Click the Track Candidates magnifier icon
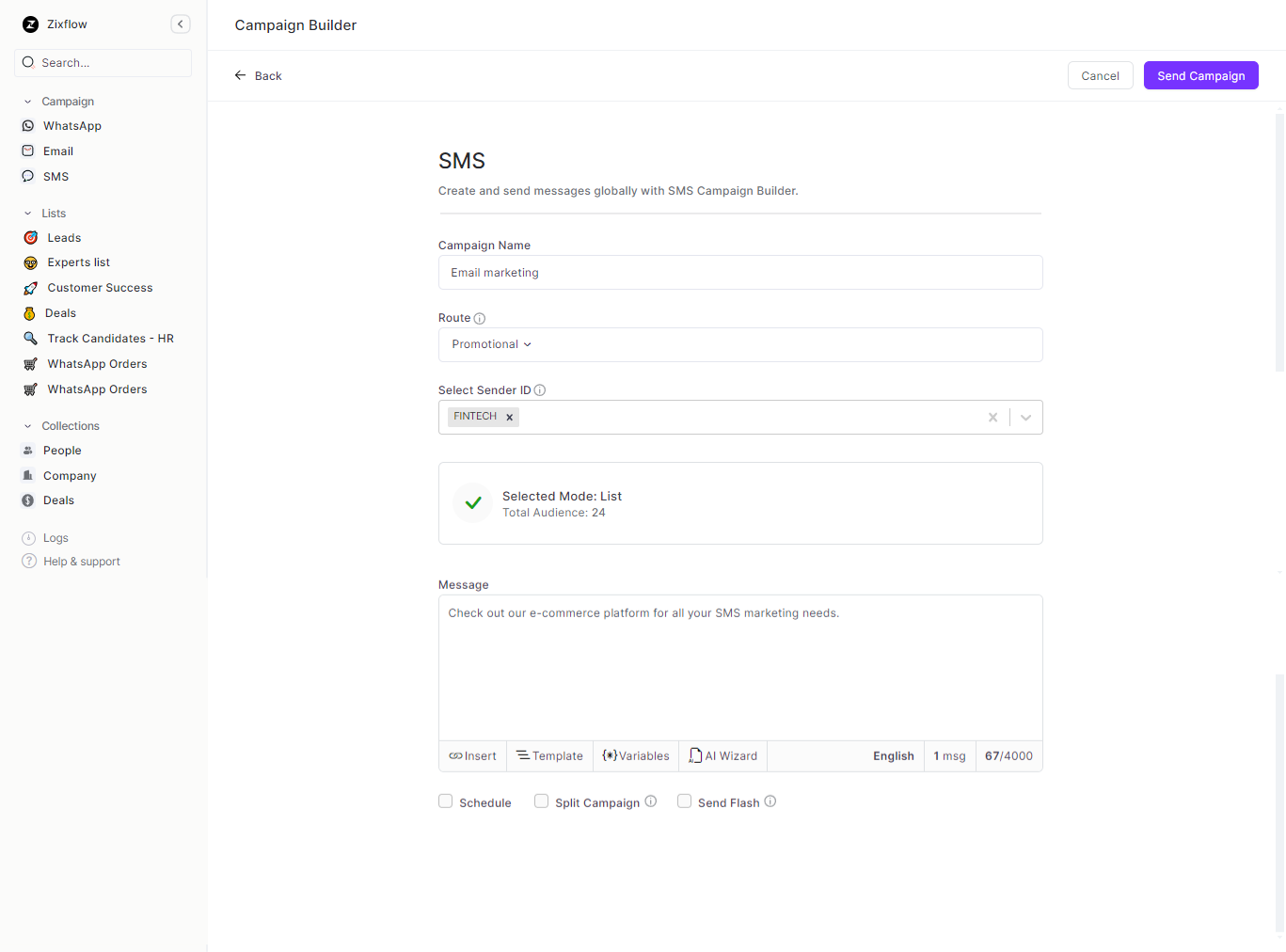Viewport: 1286px width, 952px height. coord(30,339)
